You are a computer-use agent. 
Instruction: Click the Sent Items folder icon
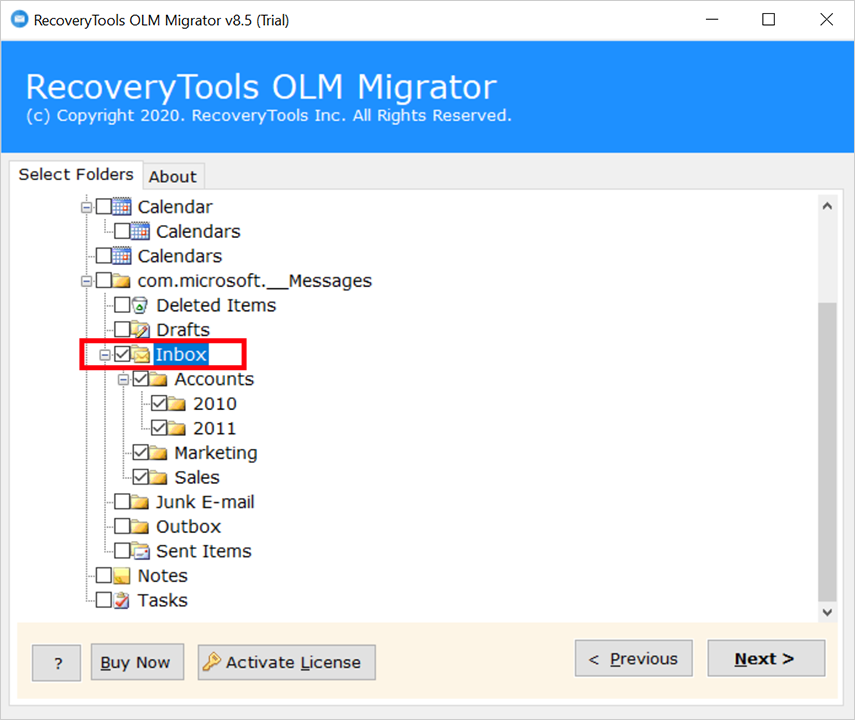140,551
